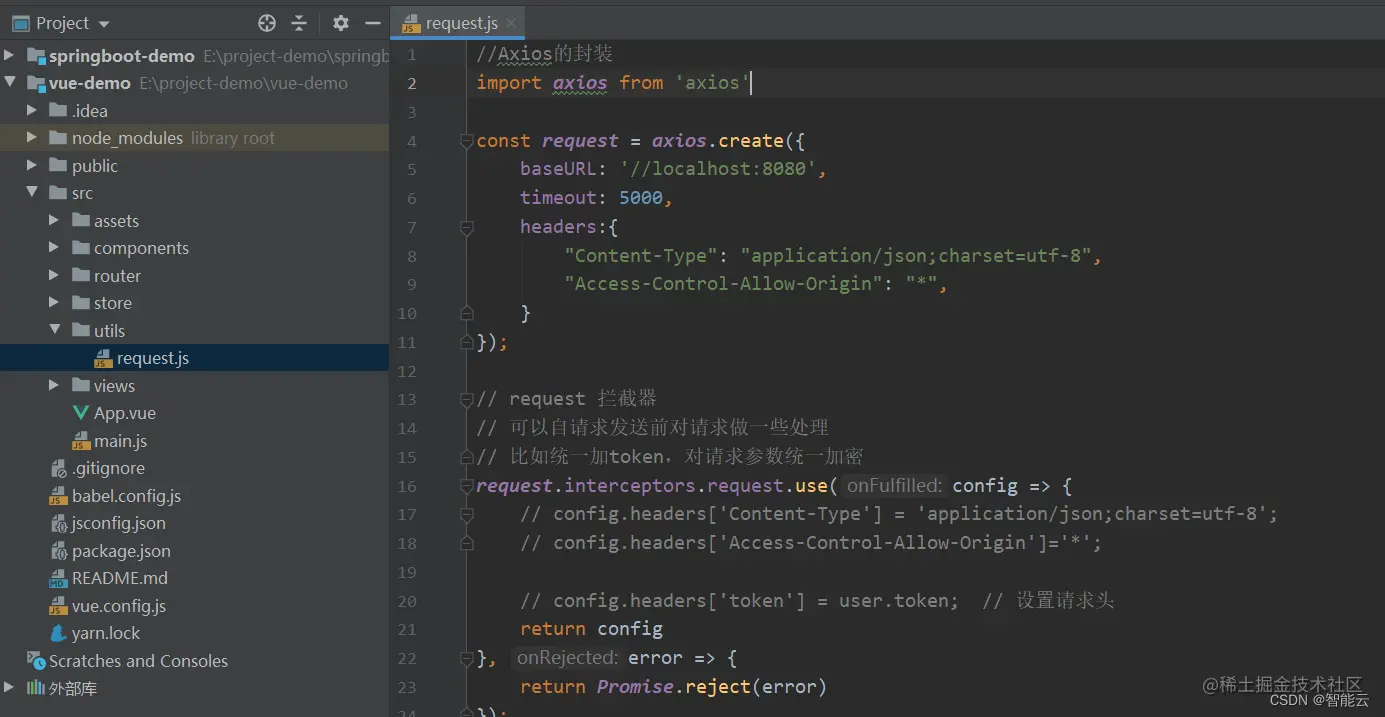Image resolution: width=1385 pixels, height=717 pixels.
Task: Click the JS icon on request.js tab
Action: click(411, 23)
